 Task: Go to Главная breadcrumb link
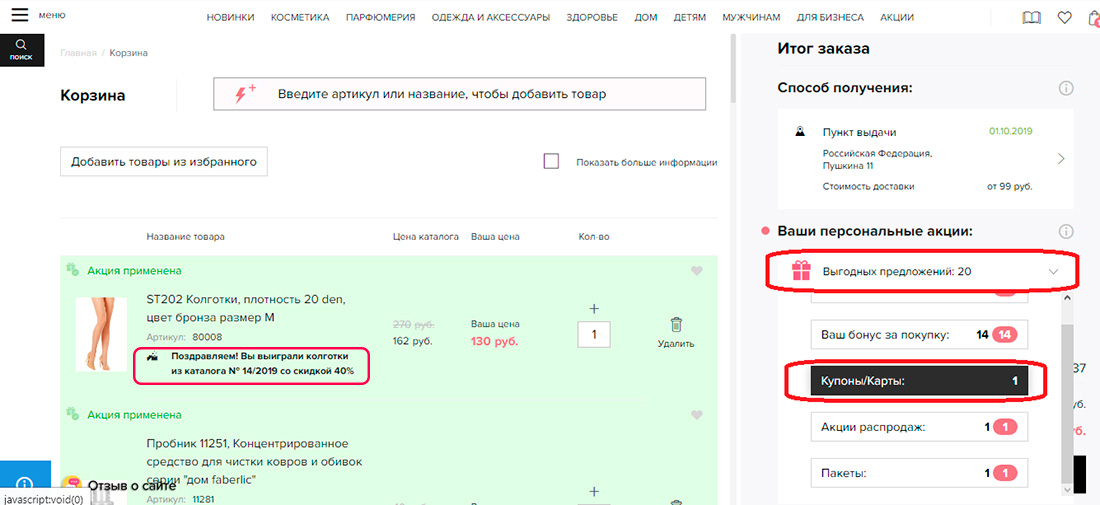click(77, 53)
